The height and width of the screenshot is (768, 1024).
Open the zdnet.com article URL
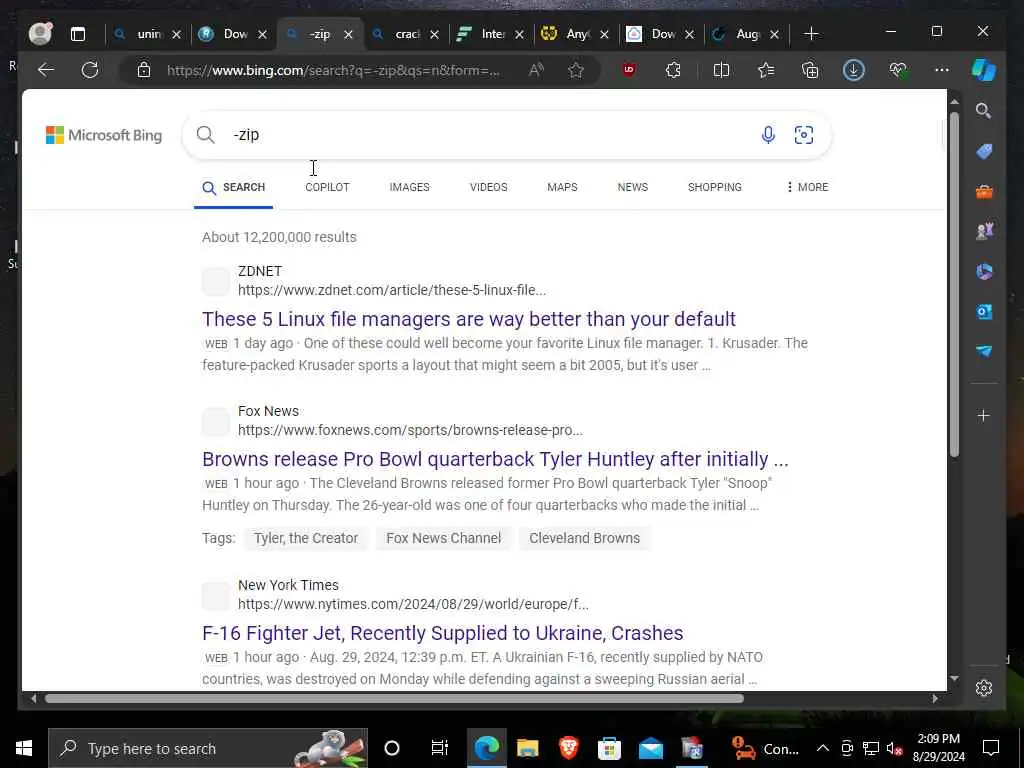click(392, 290)
